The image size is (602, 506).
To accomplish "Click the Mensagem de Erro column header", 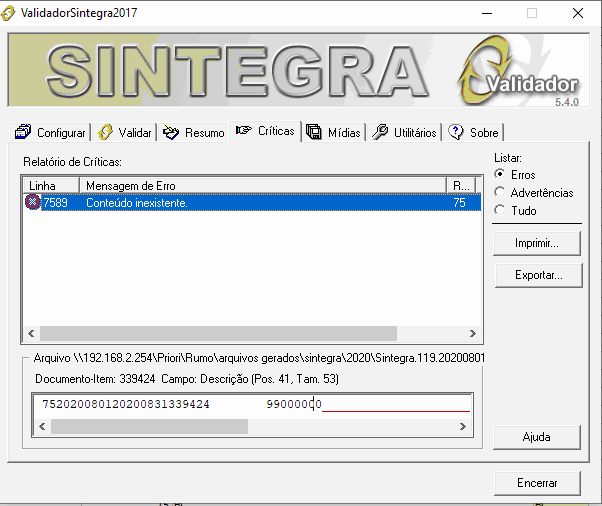I will (x=263, y=185).
